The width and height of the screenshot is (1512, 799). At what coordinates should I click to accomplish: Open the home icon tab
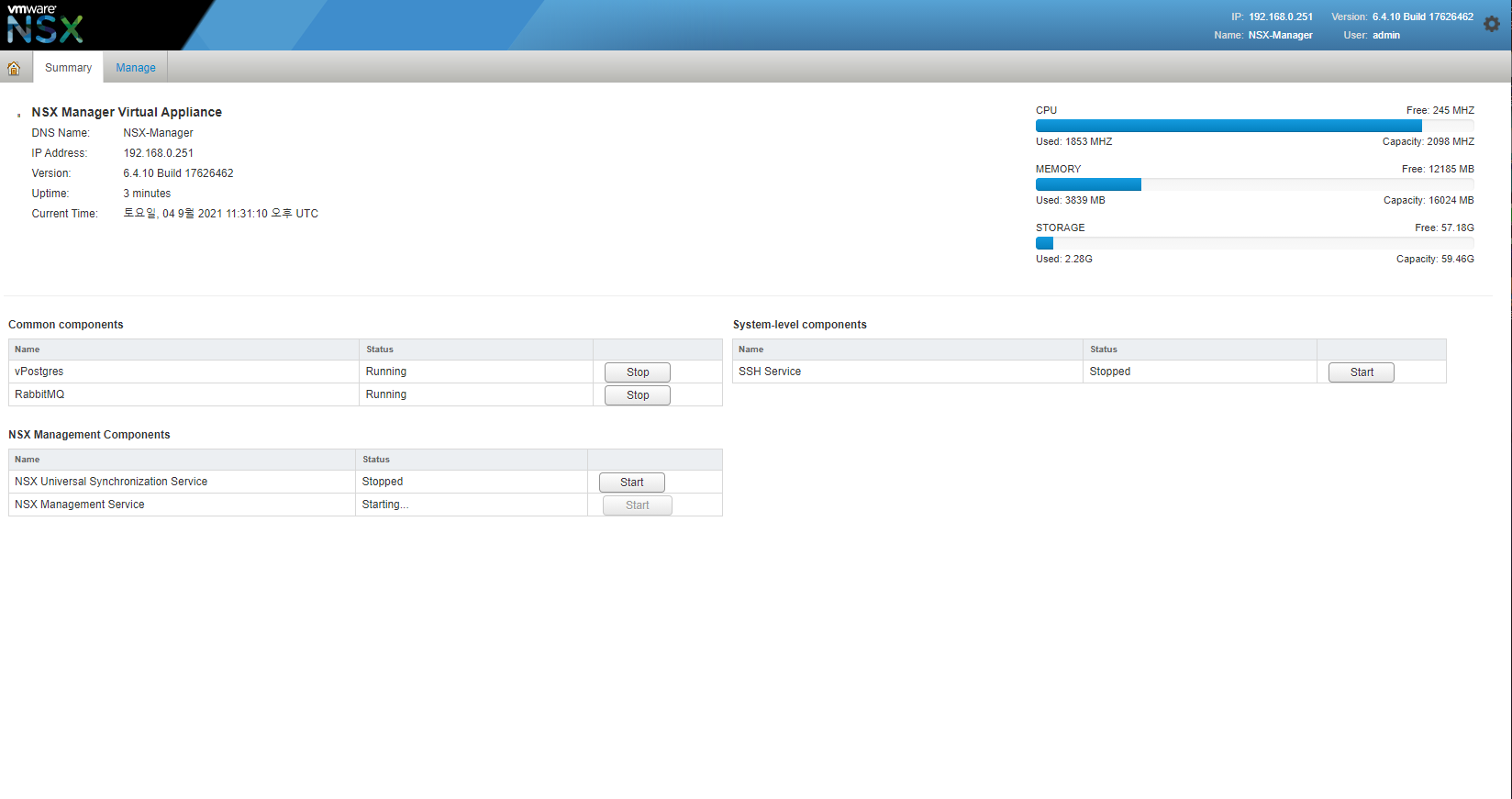pos(14,68)
